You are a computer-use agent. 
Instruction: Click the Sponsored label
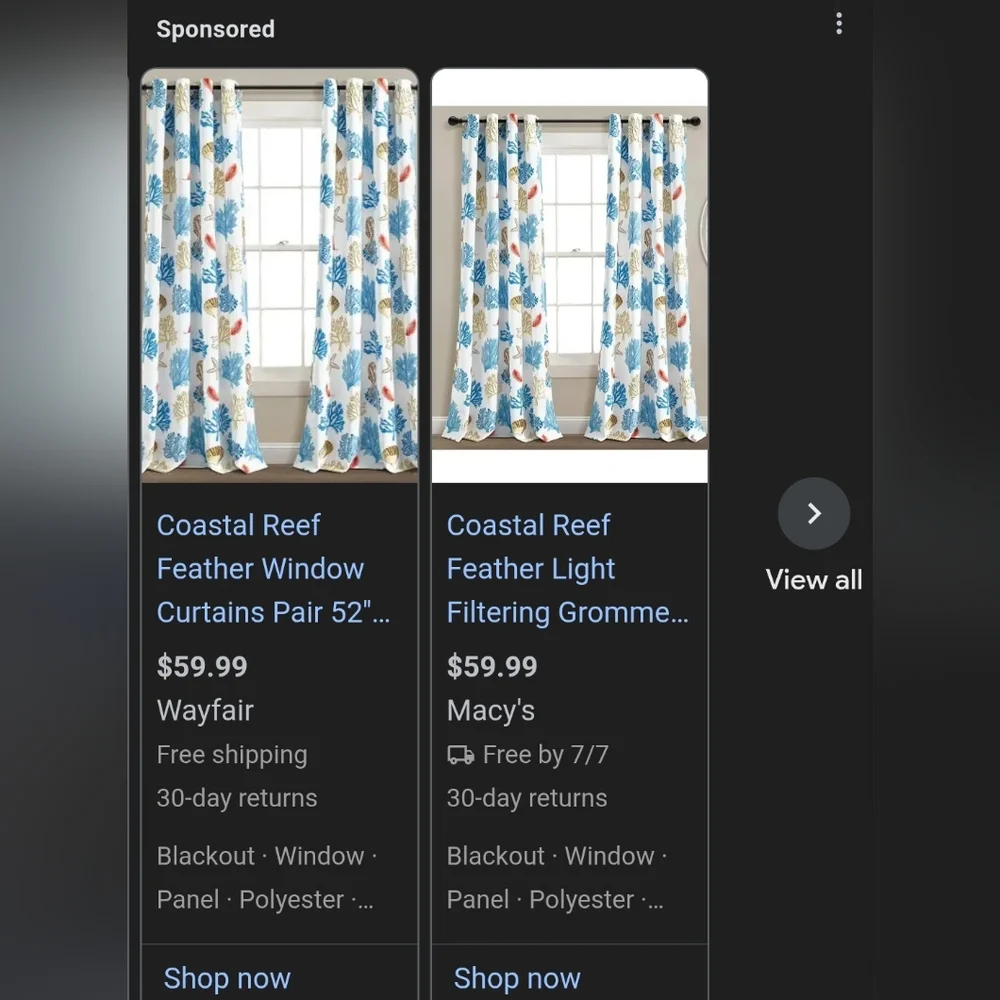pyautogui.click(x=216, y=29)
